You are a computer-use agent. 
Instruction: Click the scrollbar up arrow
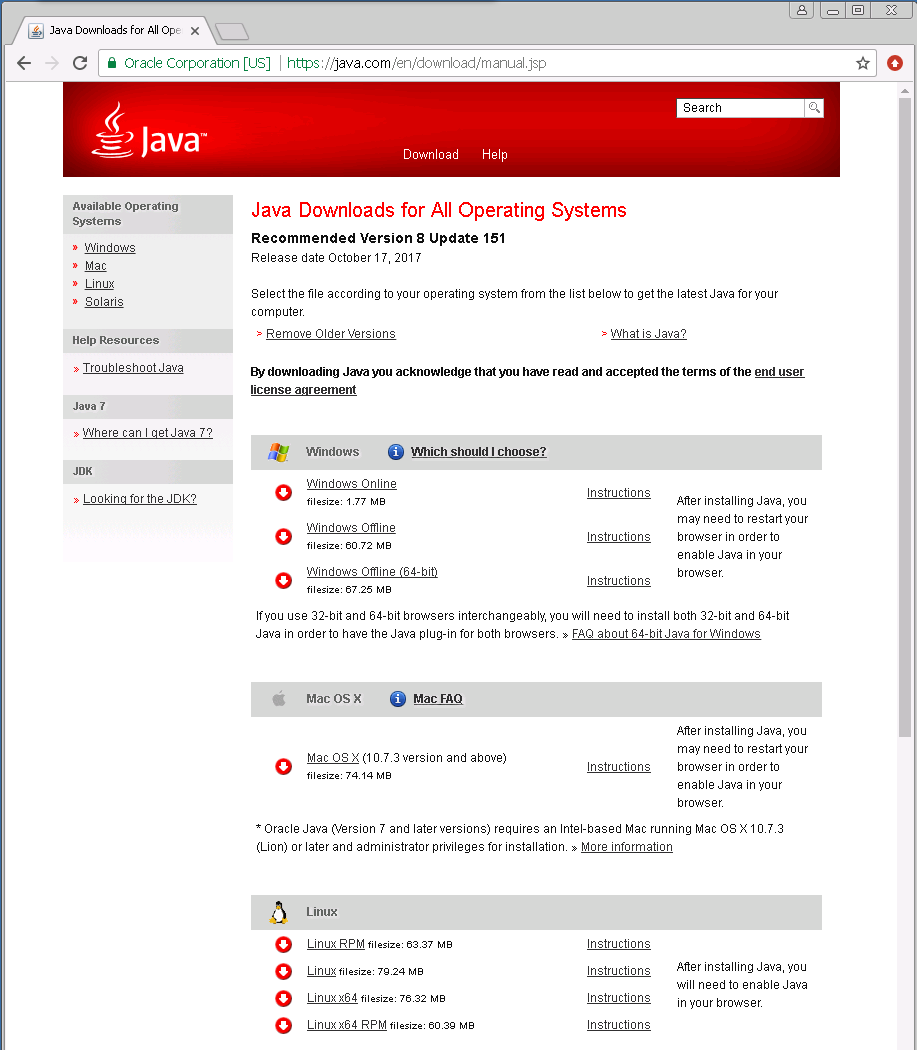pyautogui.click(x=905, y=90)
